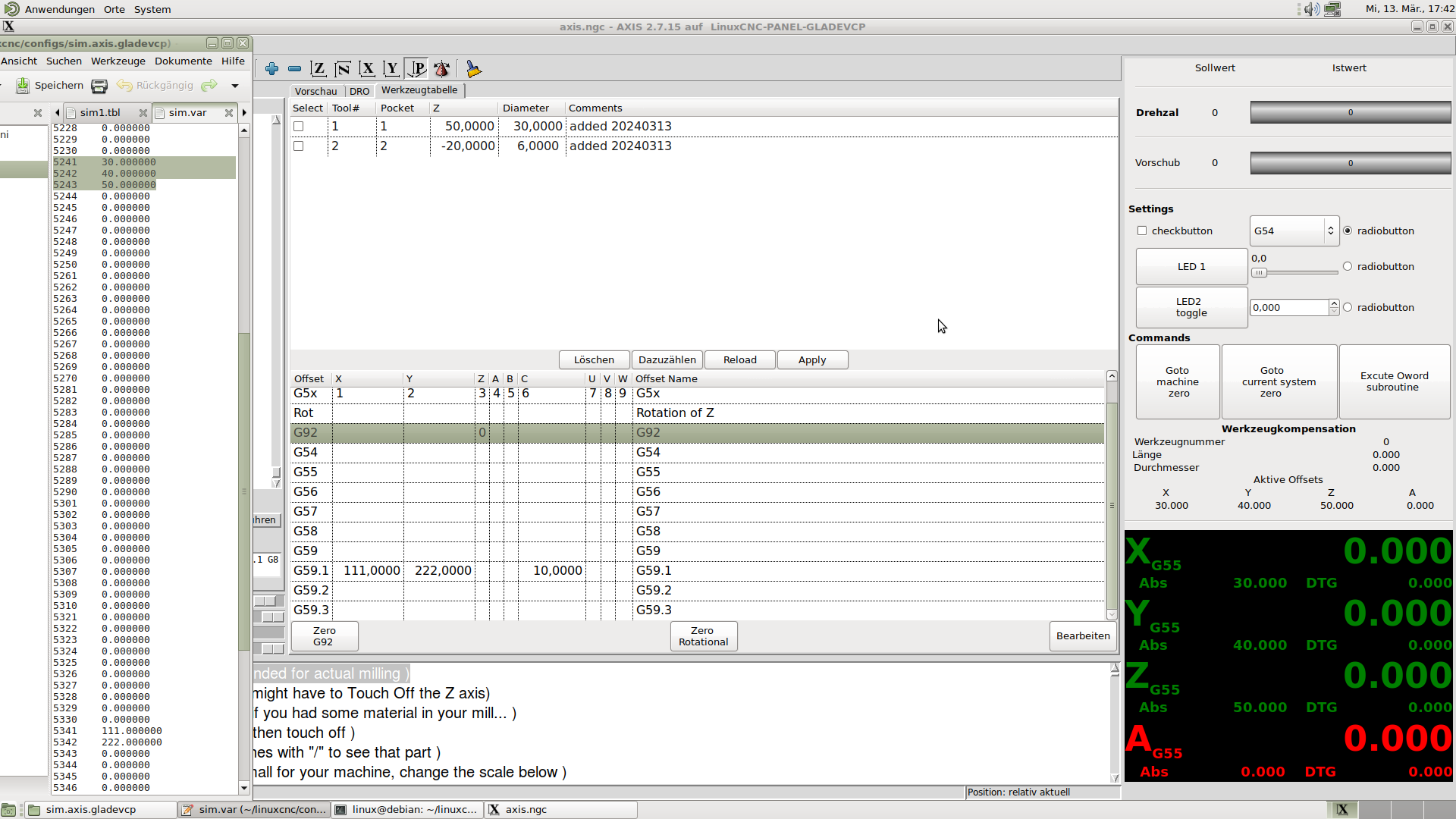Select the Y view icon
The image size is (1456, 819).
[391, 69]
